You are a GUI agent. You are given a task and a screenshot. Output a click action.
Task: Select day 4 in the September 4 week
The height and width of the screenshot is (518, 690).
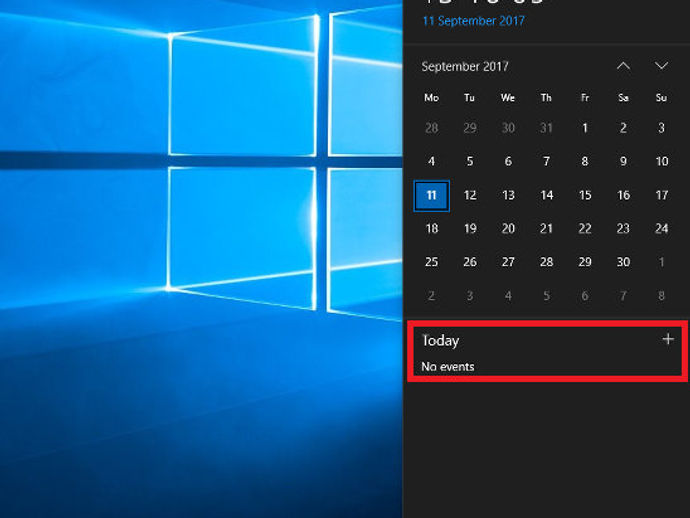(x=432, y=162)
